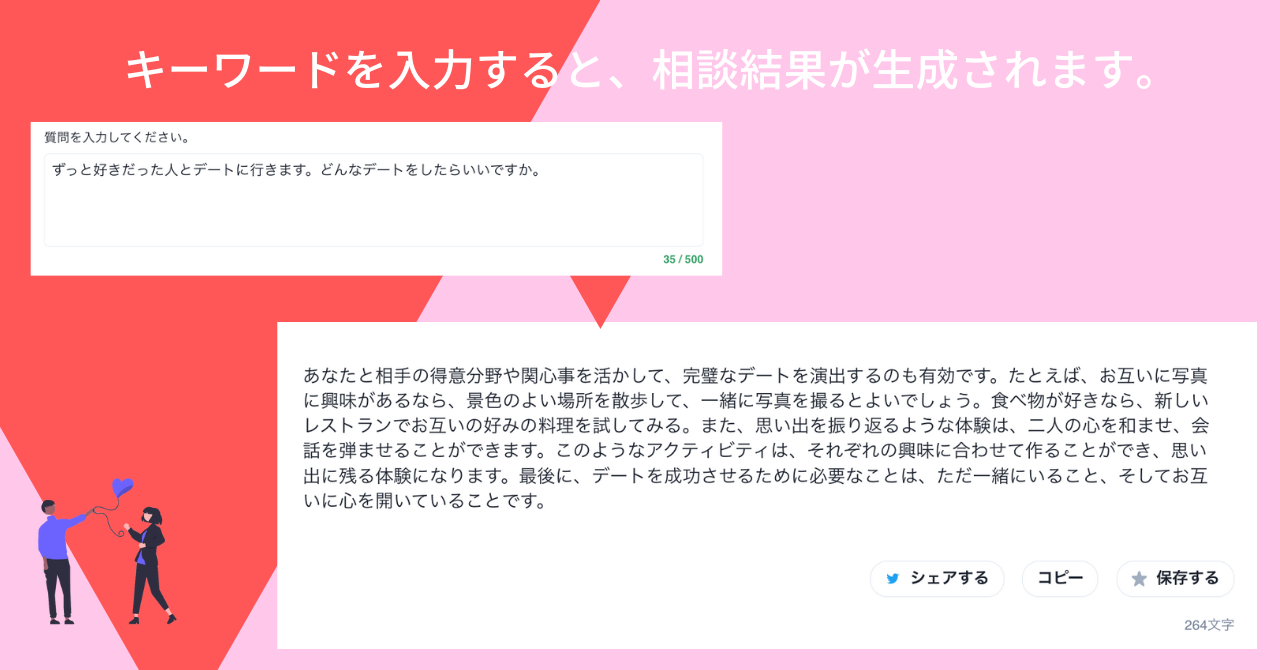Focus the question input text area
The height and width of the screenshot is (670, 1280).
click(x=373, y=200)
